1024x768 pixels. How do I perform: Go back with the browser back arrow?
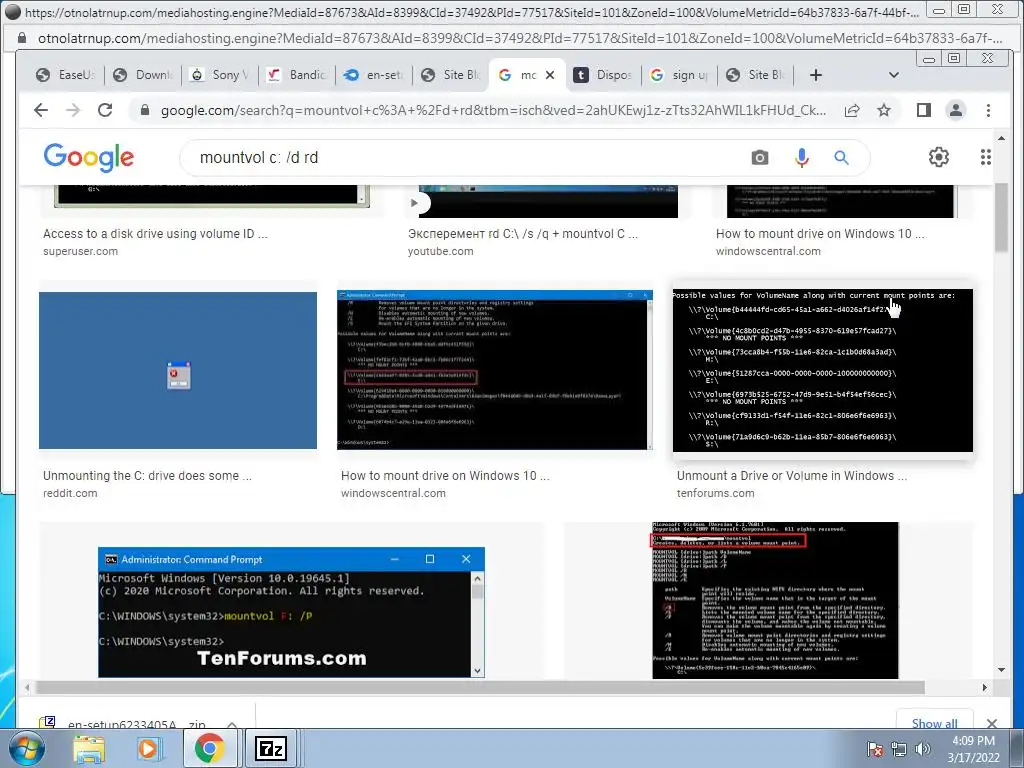(41, 110)
